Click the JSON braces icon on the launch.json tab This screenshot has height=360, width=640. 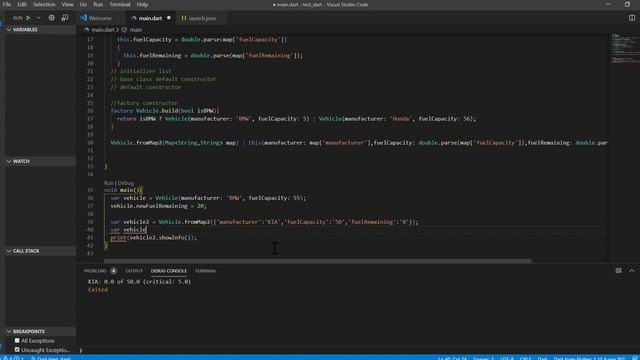[184, 18]
